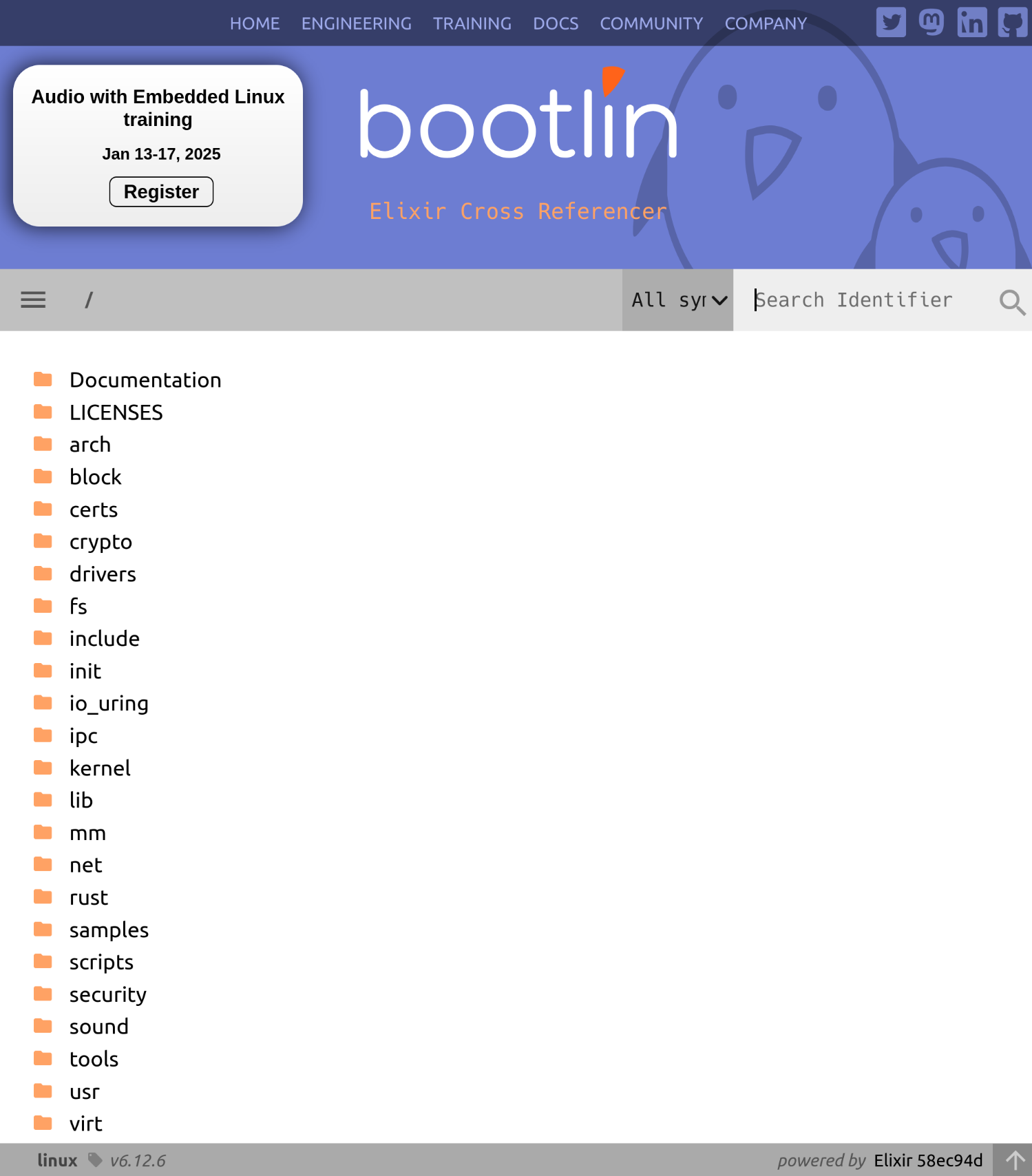1032x1176 pixels.
Task: Click the folder icon beside init
Action: click(43, 671)
